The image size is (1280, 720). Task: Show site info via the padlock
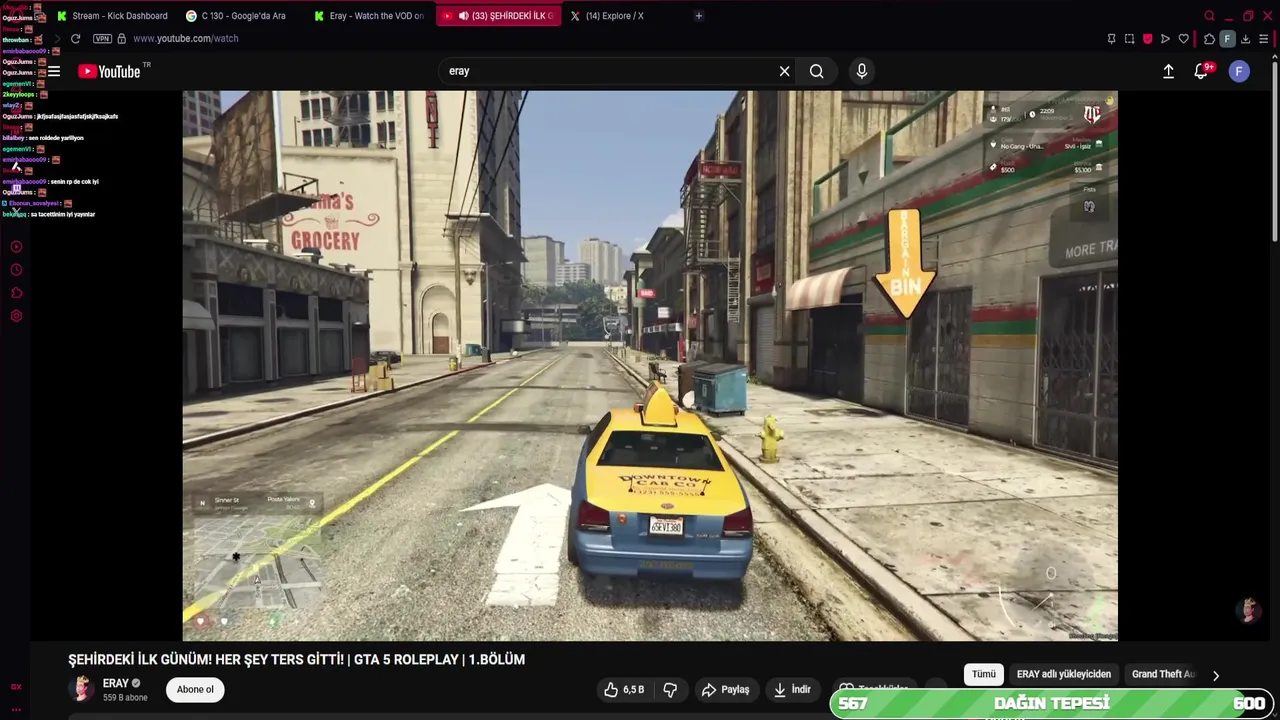[x=121, y=38]
